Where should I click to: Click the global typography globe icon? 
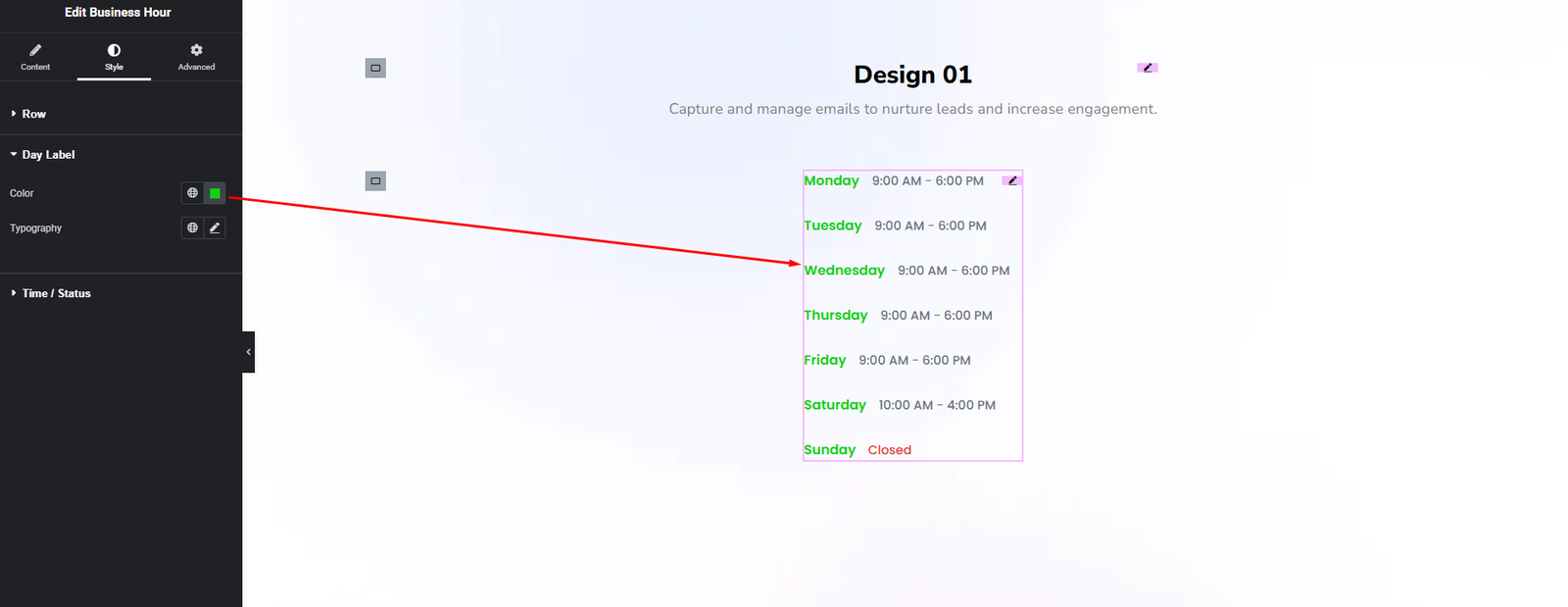(192, 228)
